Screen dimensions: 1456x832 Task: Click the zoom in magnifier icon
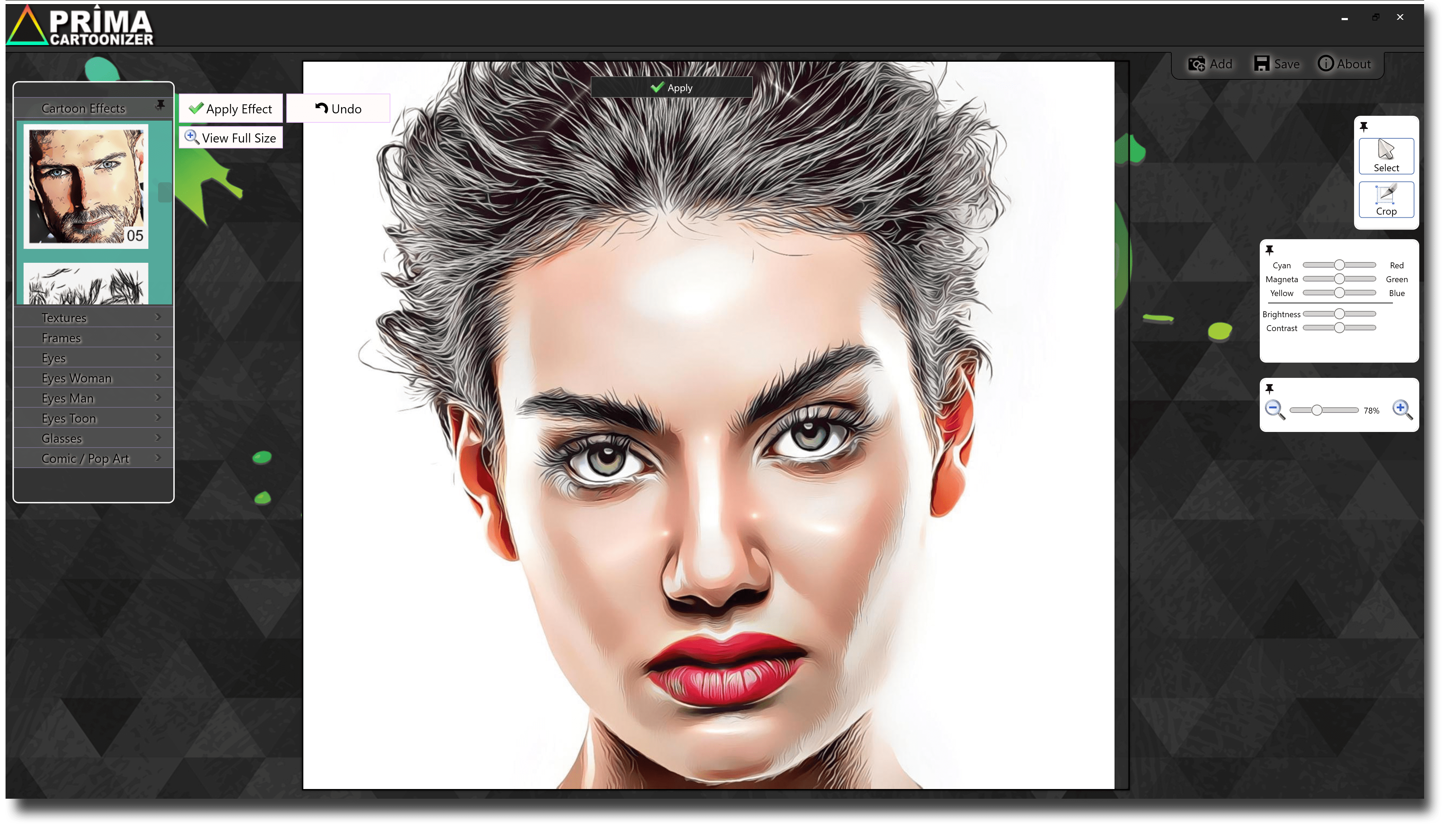[x=1402, y=409]
